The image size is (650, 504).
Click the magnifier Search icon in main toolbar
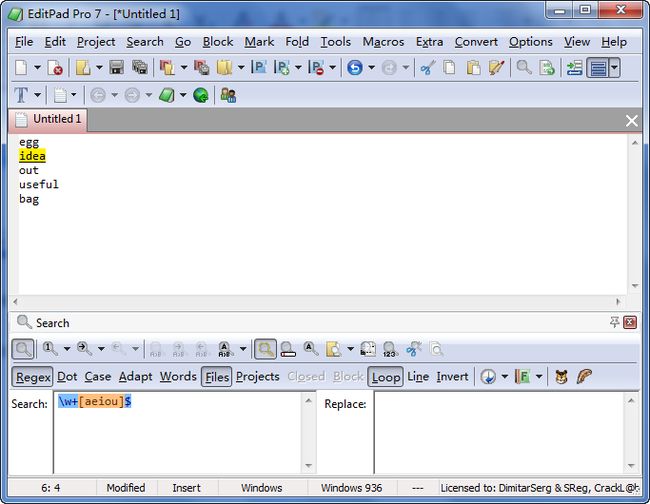tap(524, 67)
